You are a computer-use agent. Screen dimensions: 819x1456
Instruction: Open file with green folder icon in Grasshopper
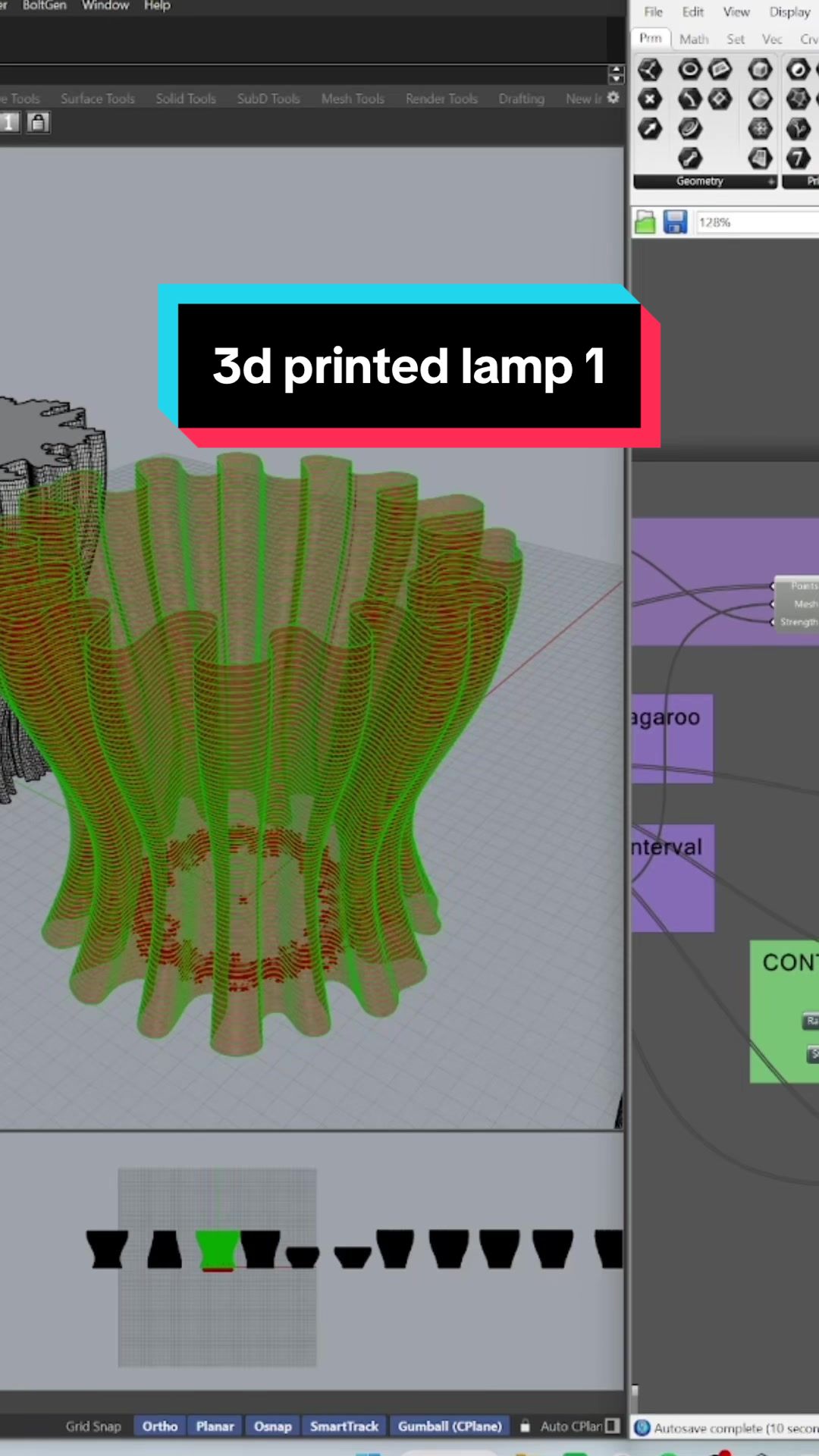coord(645,222)
